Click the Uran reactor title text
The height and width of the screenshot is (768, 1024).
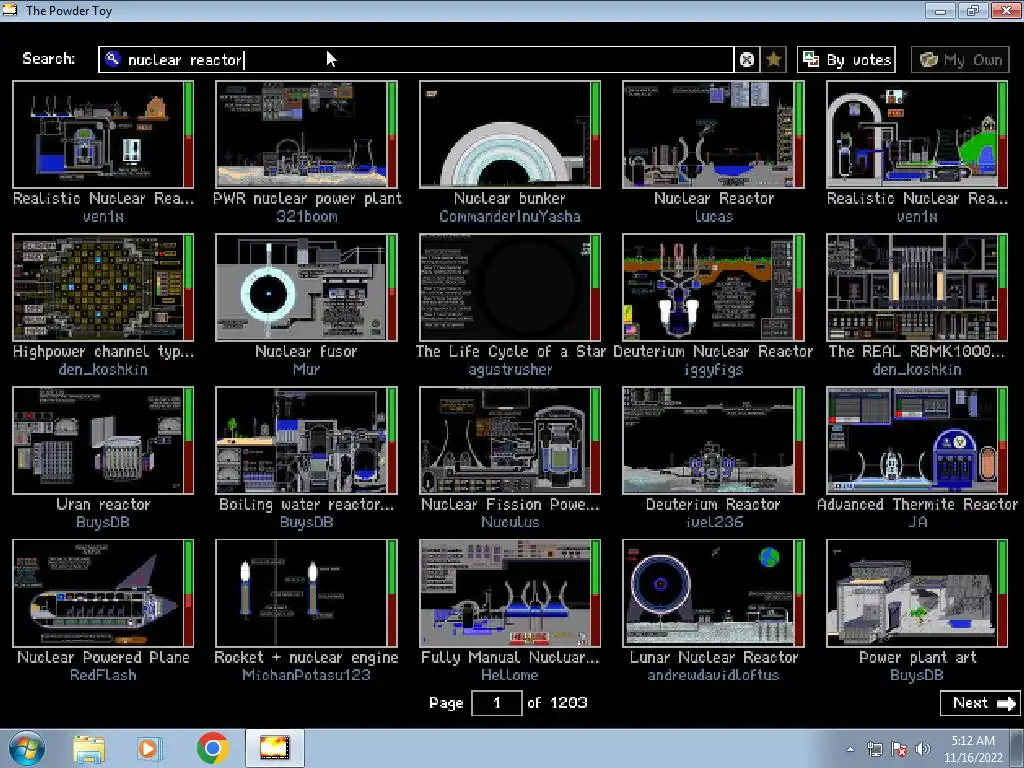[103, 504]
